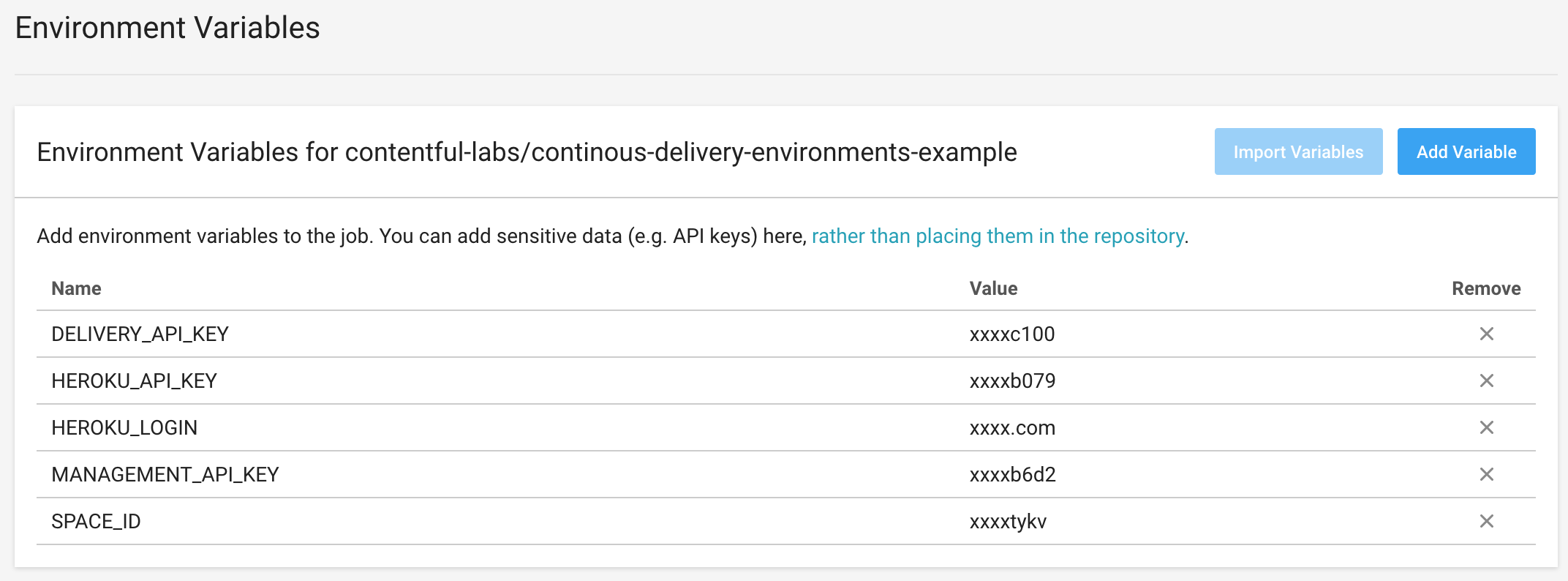Click the Add Variable button

(x=1466, y=151)
